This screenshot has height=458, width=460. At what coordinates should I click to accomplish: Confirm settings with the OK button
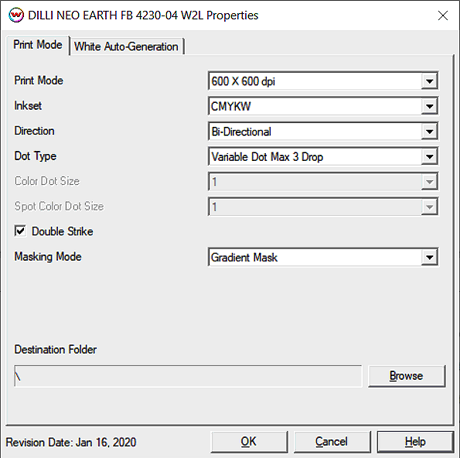click(249, 442)
